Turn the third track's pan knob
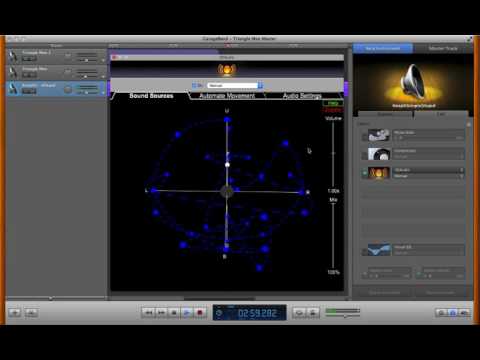Screen dimensions: 480x360 click(68, 89)
